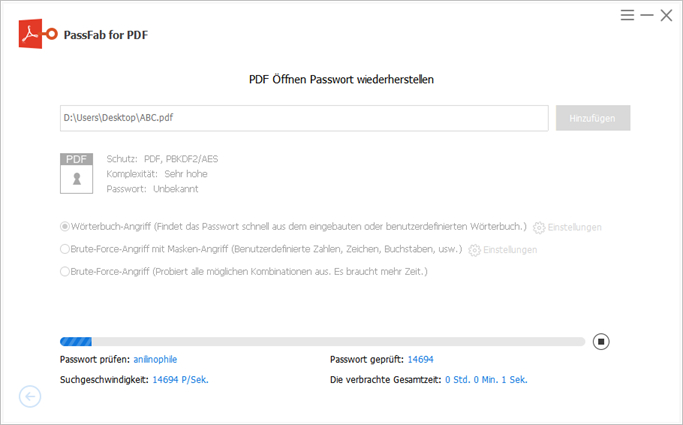
Task: Click Einstellungen link beside mask attack
Action: click(x=510, y=250)
